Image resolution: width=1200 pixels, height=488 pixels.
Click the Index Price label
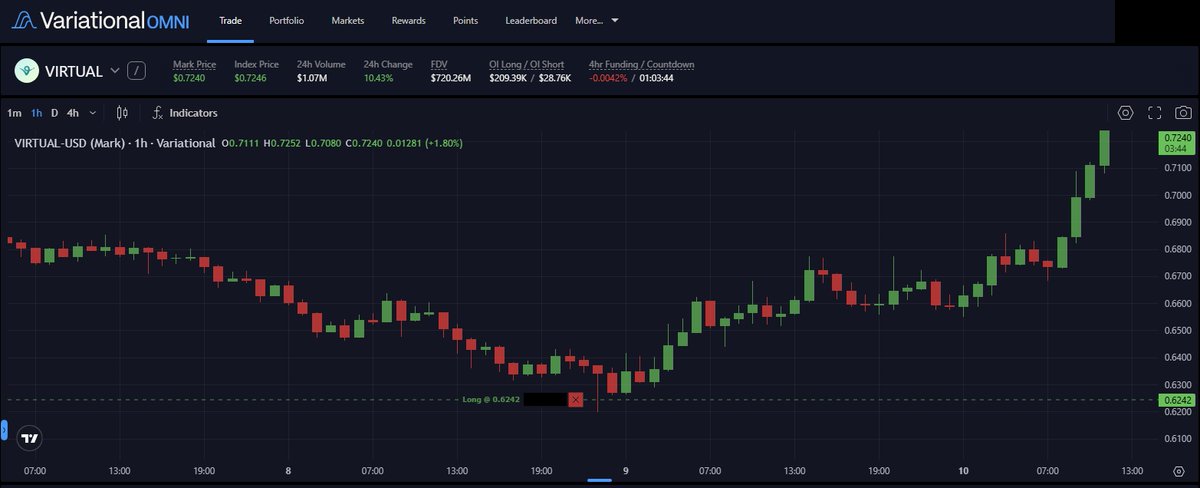pos(255,64)
